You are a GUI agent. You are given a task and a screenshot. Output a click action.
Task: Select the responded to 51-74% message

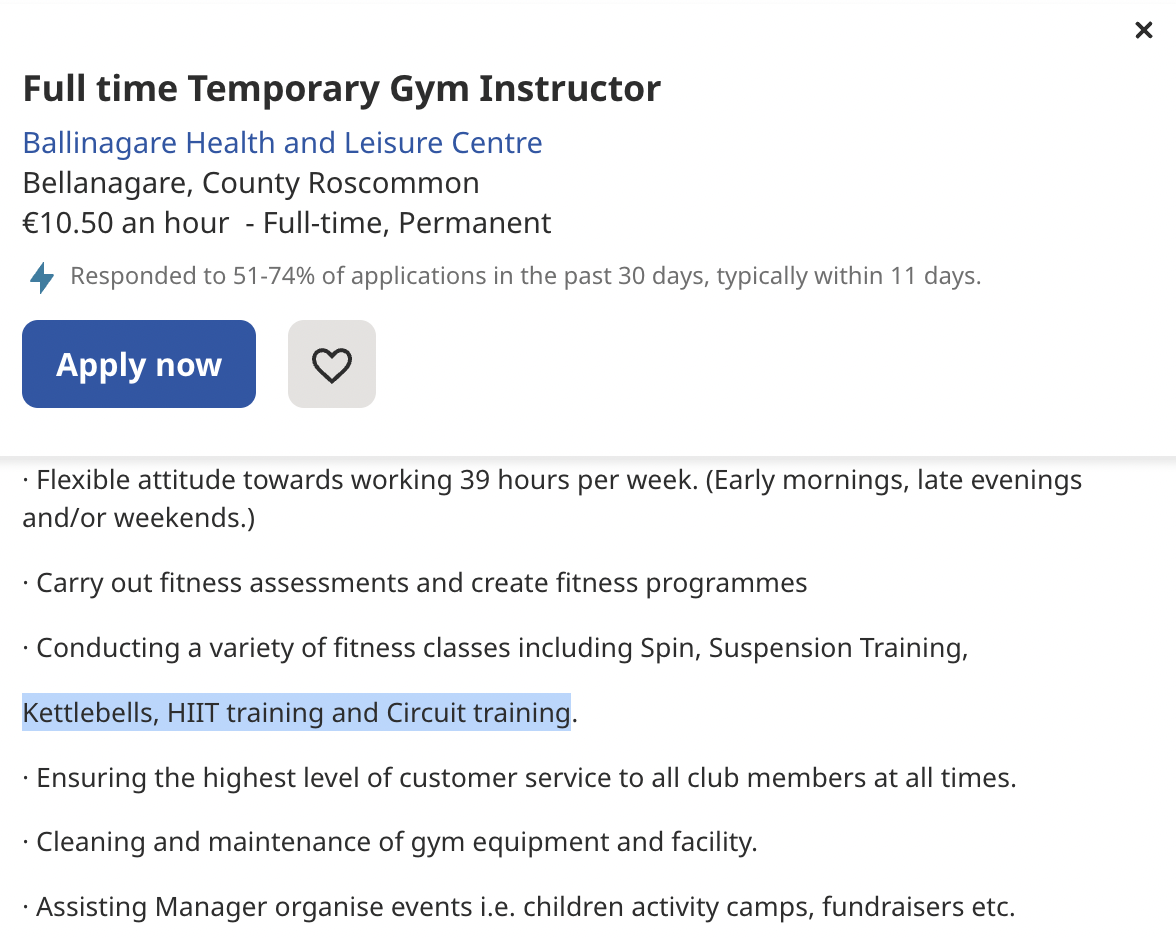coord(525,275)
